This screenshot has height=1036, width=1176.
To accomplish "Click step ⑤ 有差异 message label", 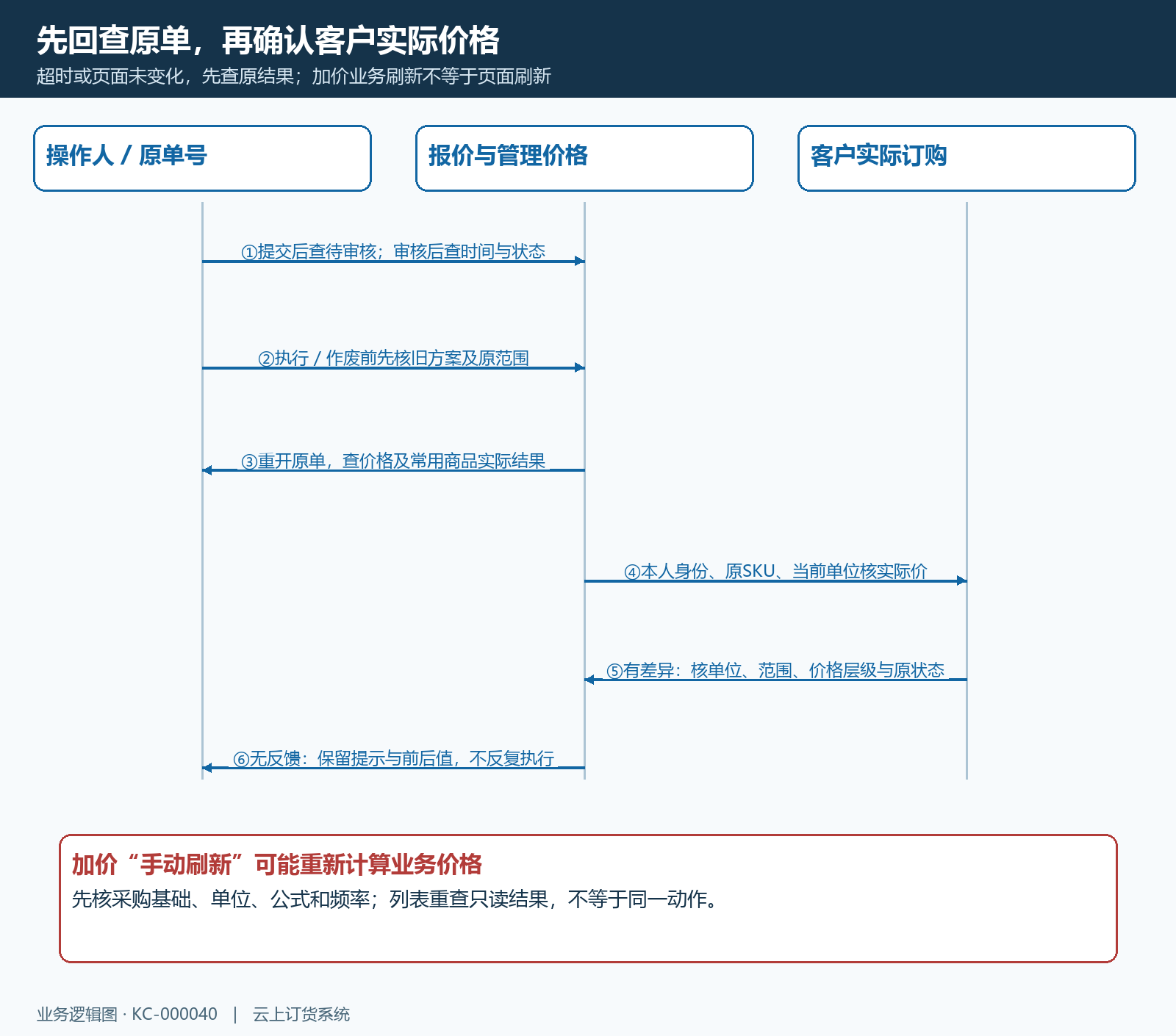I will 775,670.
